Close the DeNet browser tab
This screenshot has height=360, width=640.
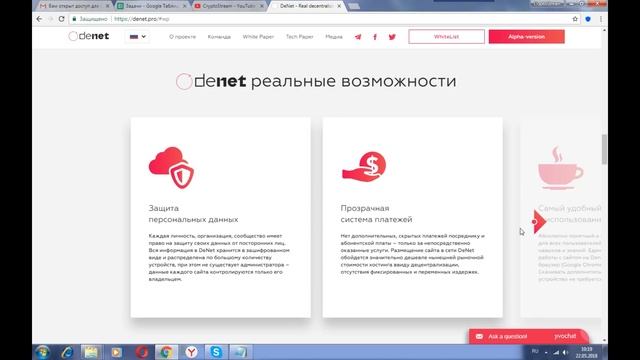[339, 6]
